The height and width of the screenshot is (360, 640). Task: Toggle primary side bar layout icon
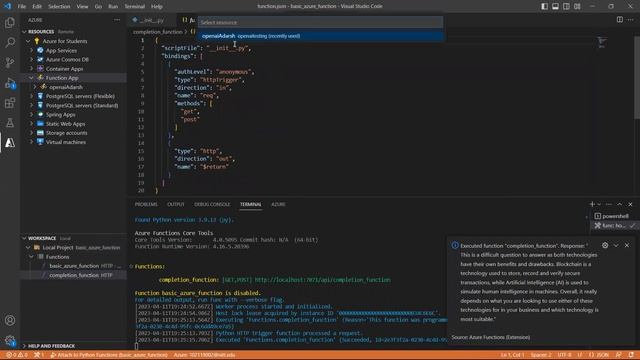coord(544,6)
